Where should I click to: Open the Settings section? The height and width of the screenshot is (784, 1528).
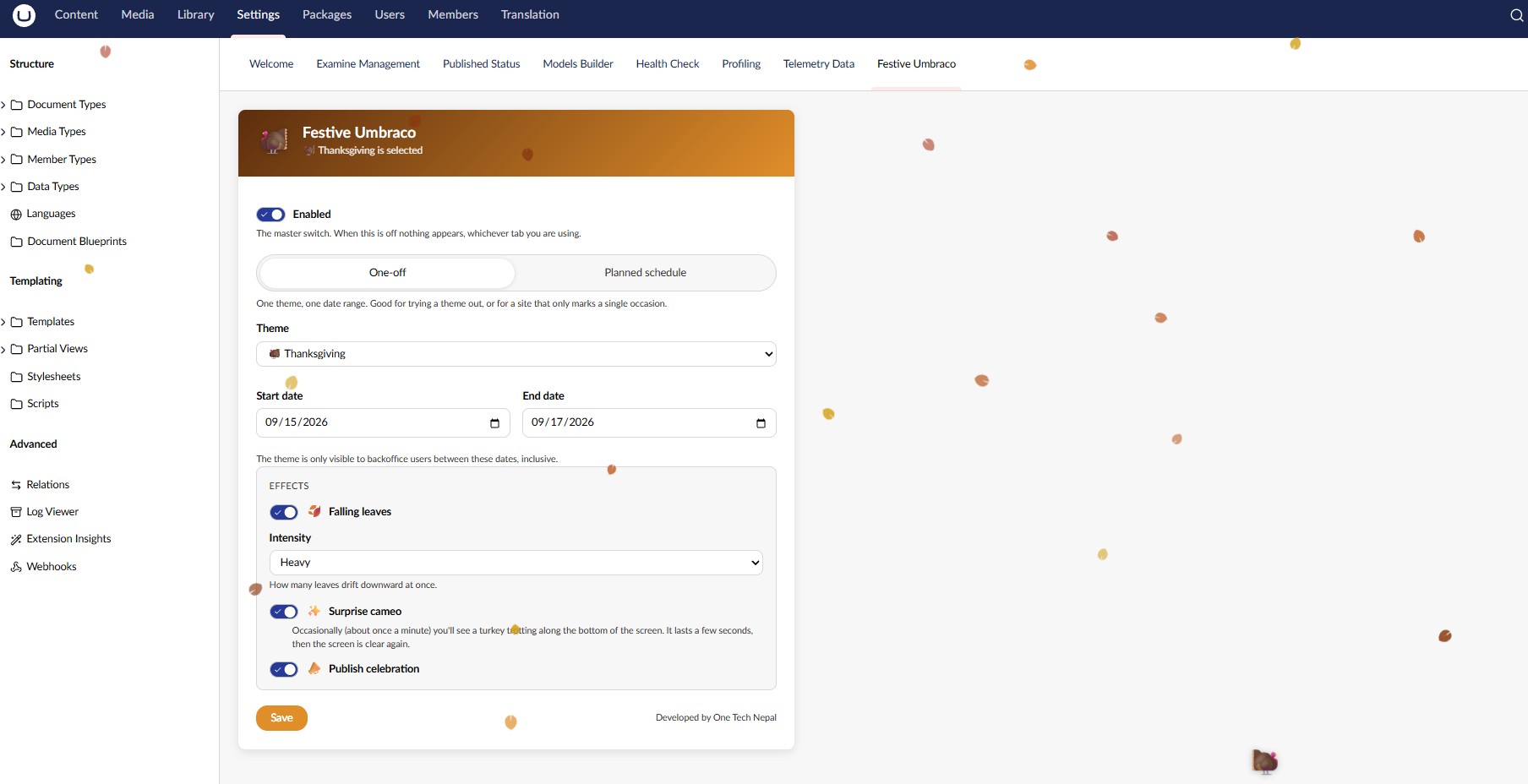pyautogui.click(x=258, y=15)
